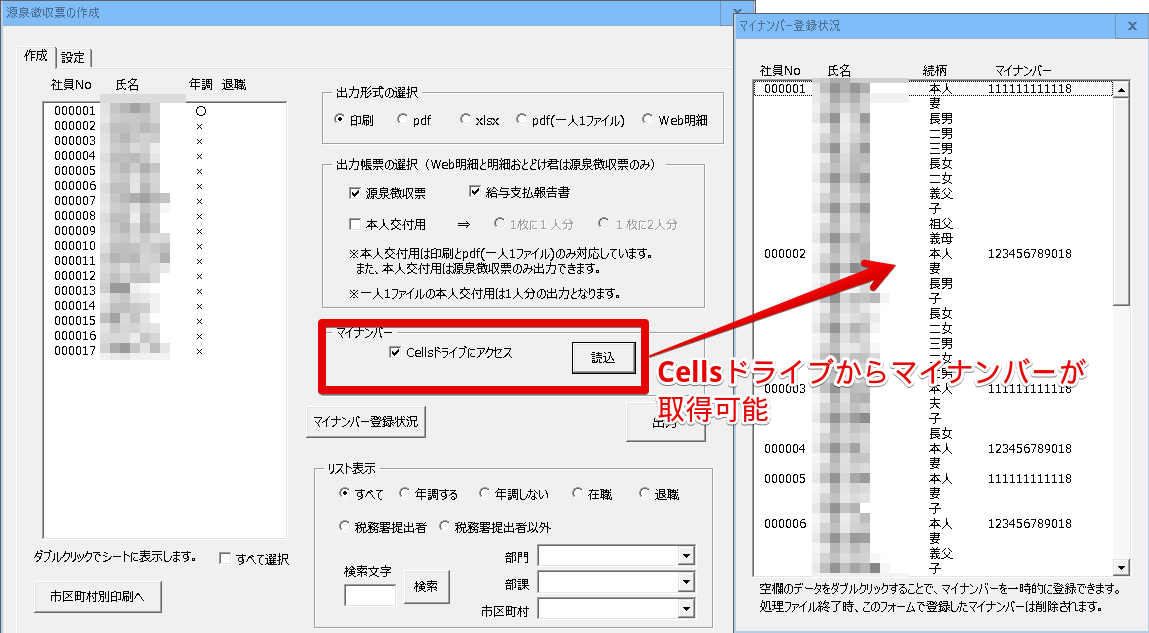Select employee 000017 row
Screen dimensions: 1149x633
point(164,351)
